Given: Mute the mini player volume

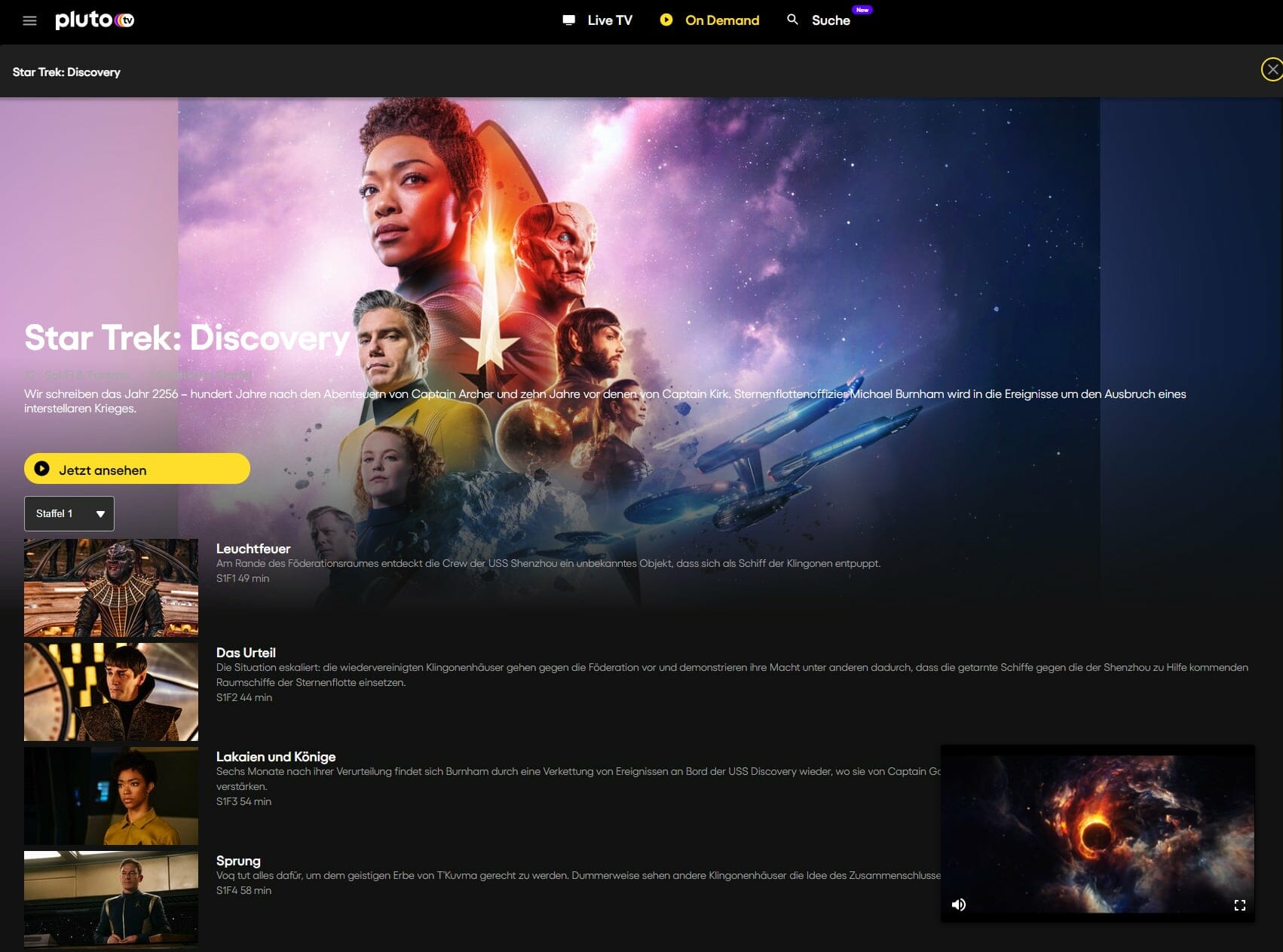Looking at the screenshot, I should (x=959, y=905).
